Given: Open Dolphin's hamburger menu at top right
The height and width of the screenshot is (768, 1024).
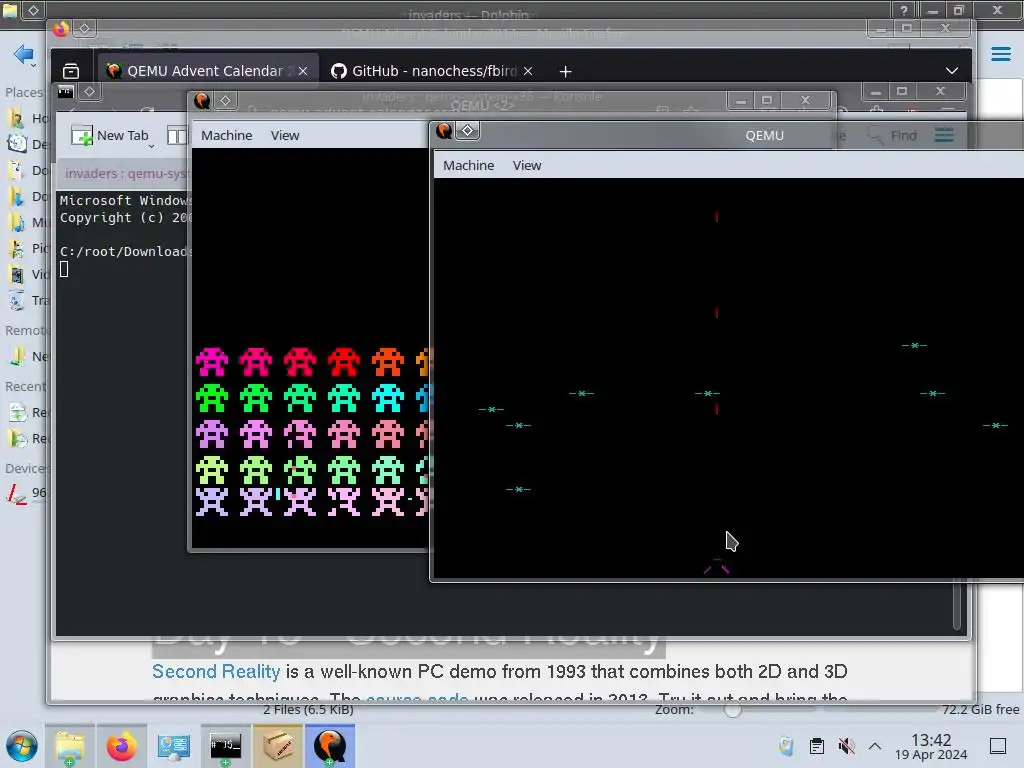Looking at the screenshot, I should [x=1000, y=54].
